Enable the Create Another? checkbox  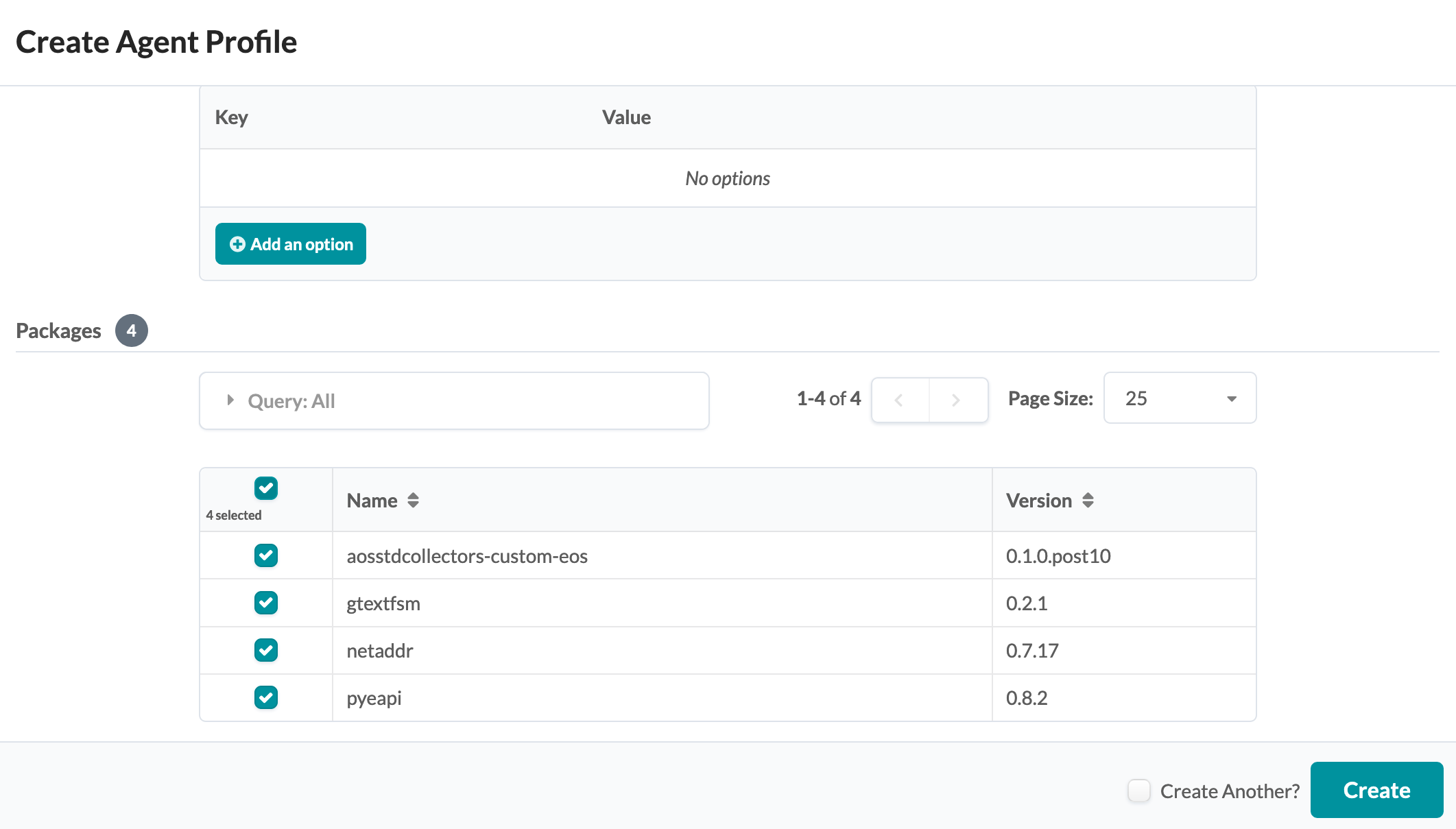[1139, 791]
